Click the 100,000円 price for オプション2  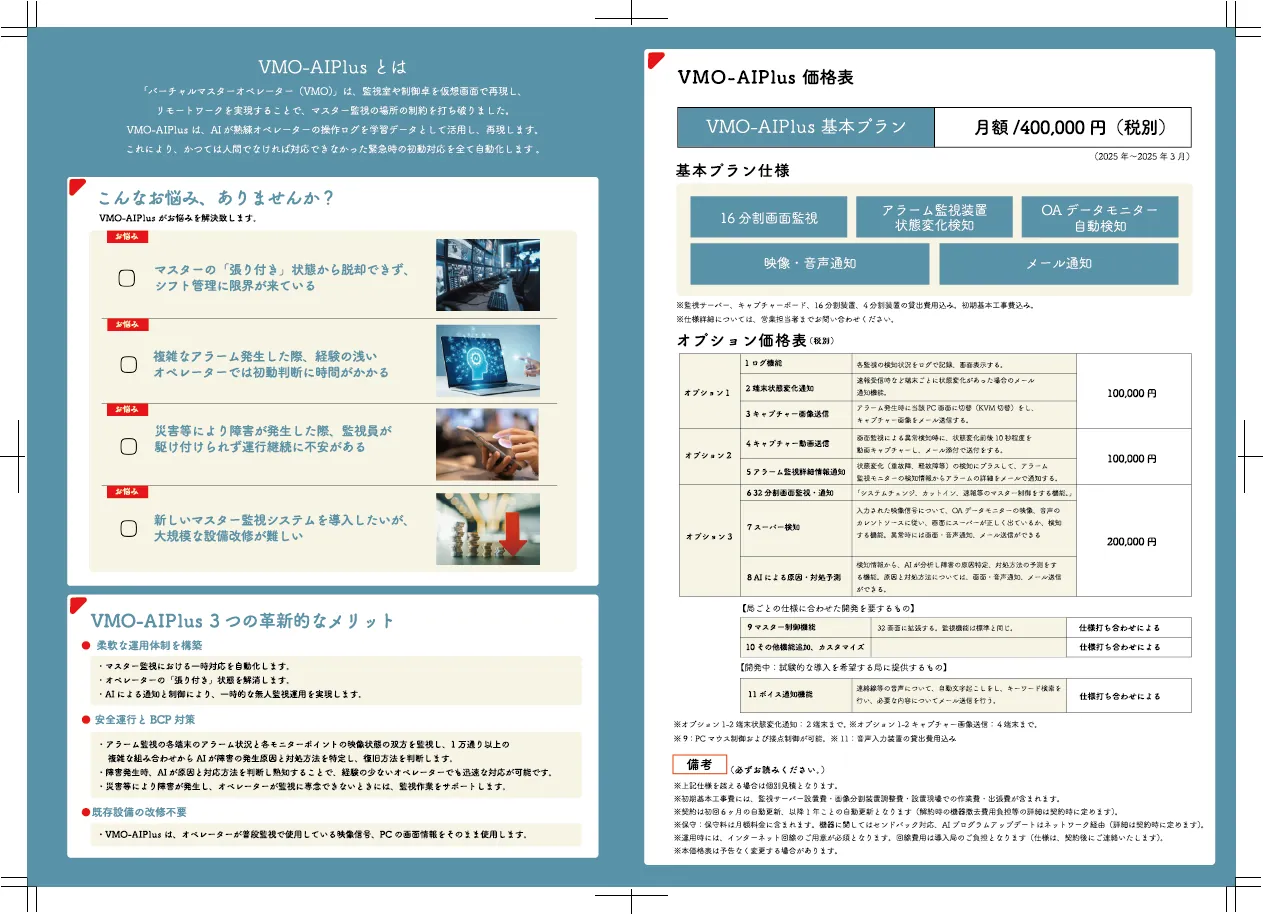tap(1132, 459)
